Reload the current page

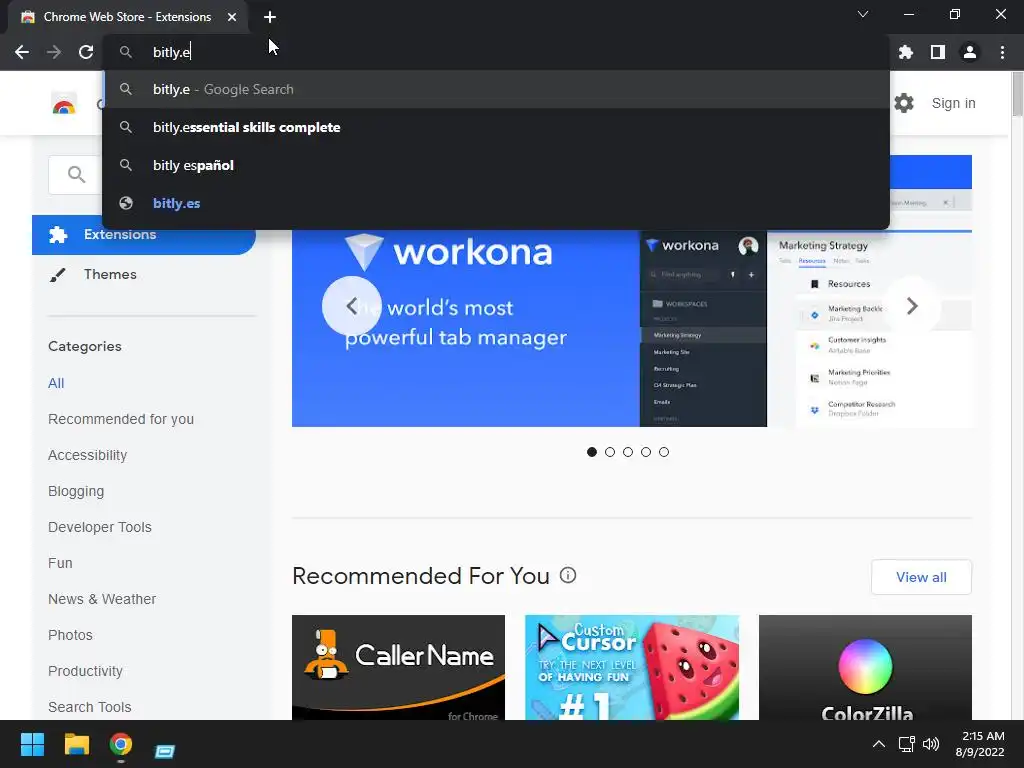(x=86, y=52)
